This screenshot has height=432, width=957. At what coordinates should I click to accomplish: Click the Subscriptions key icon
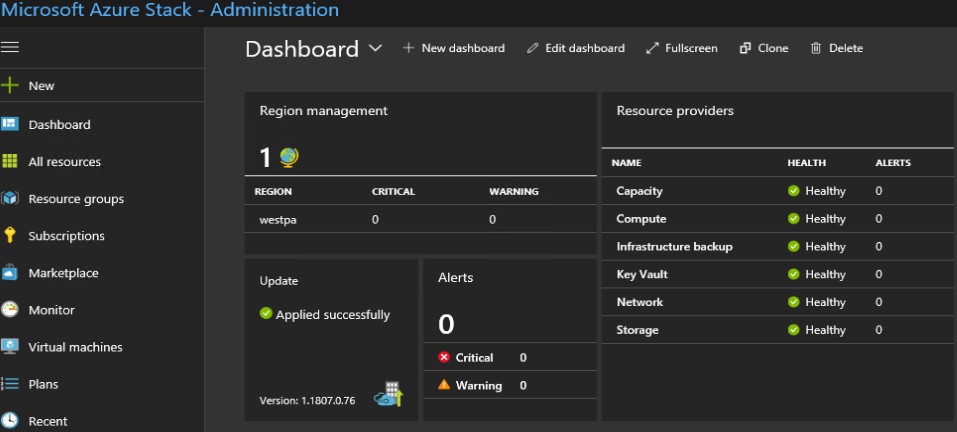(x=11, y=236)
